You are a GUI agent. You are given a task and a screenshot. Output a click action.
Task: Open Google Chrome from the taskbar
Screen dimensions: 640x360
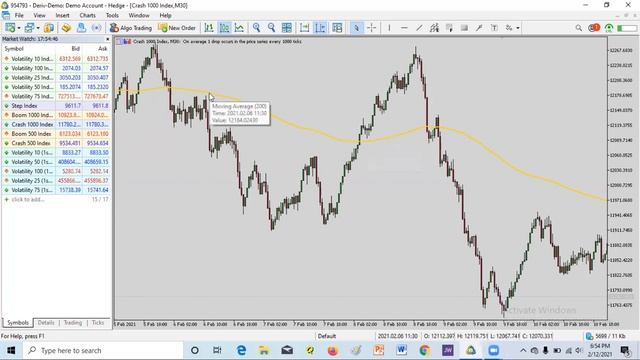coord(424,350)
